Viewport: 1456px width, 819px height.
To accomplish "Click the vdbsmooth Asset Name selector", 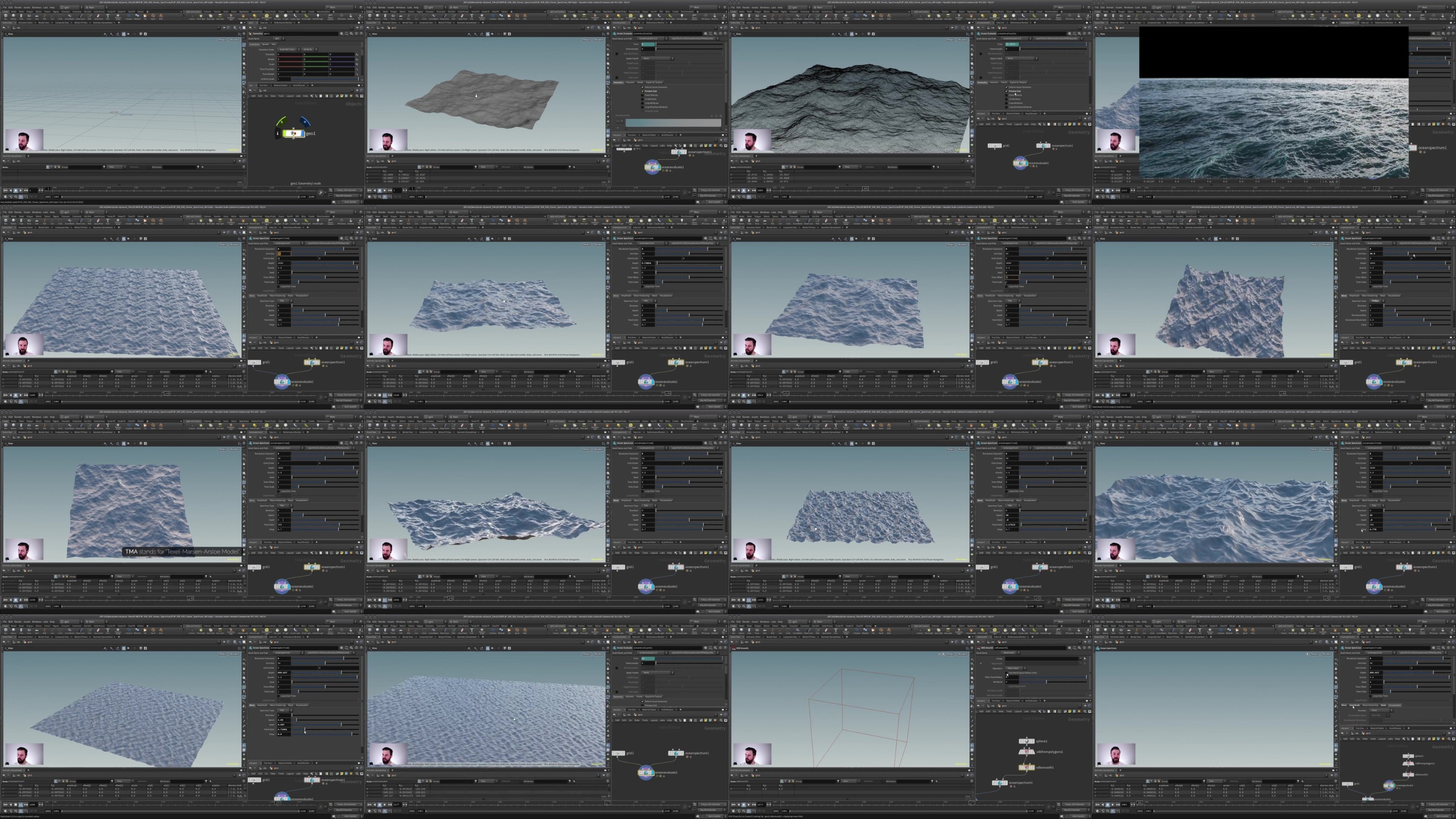I will point(1011,653).
